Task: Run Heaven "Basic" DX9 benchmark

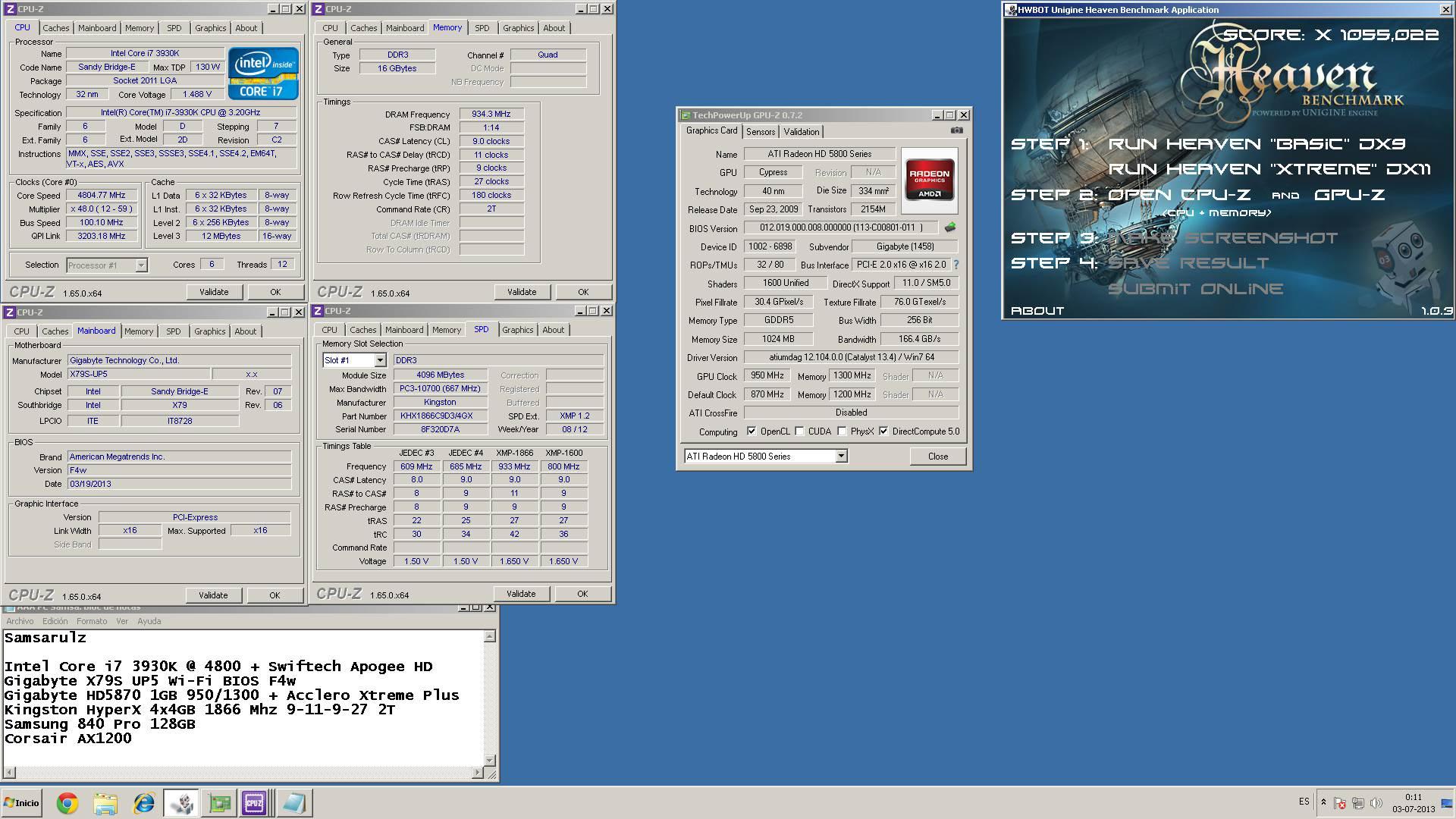Action: [x=1257, y=144]
